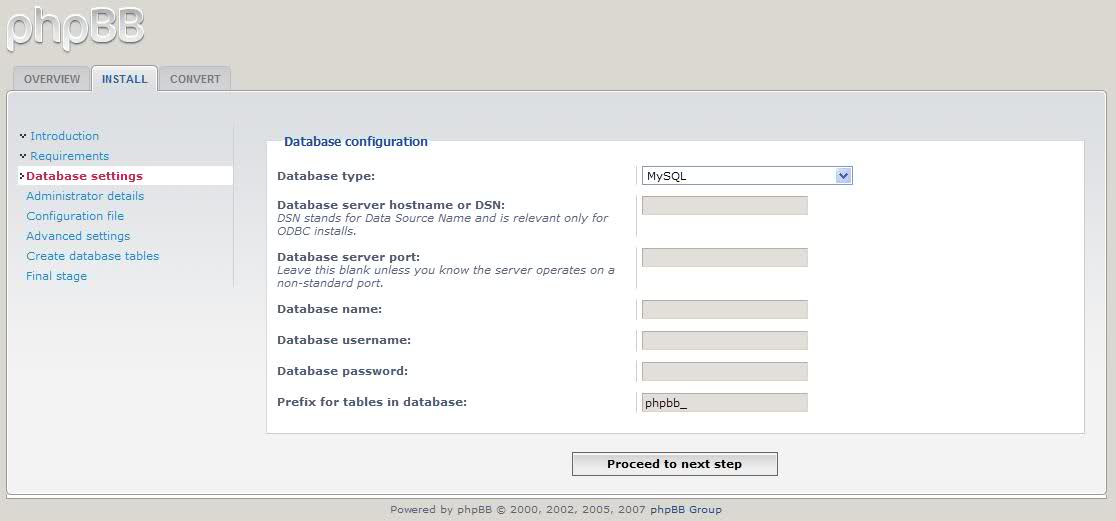The image size is (1116, 521).
Task: Click the Introduction completed-step marker icon
Action: [23, 135]
